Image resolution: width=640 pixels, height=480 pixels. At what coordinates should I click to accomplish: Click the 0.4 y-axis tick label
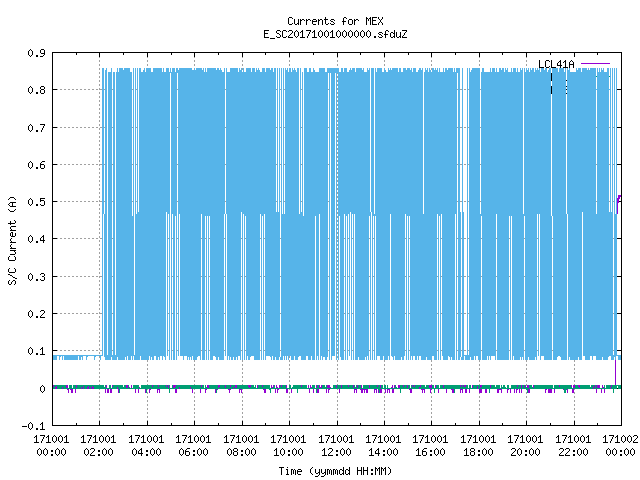click(x=36, y=239)
